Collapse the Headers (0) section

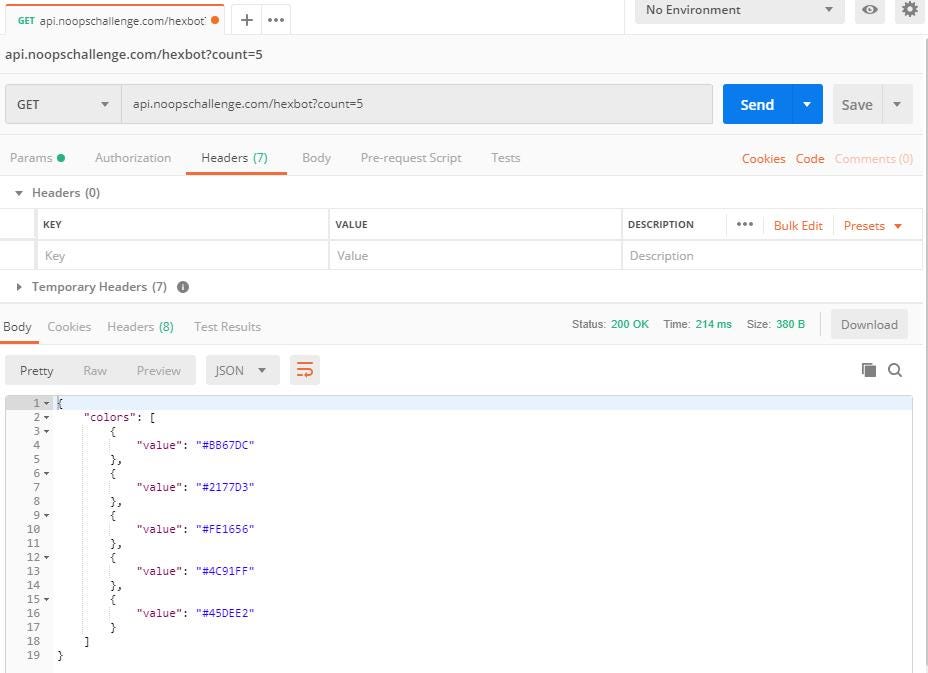[19, 193]
